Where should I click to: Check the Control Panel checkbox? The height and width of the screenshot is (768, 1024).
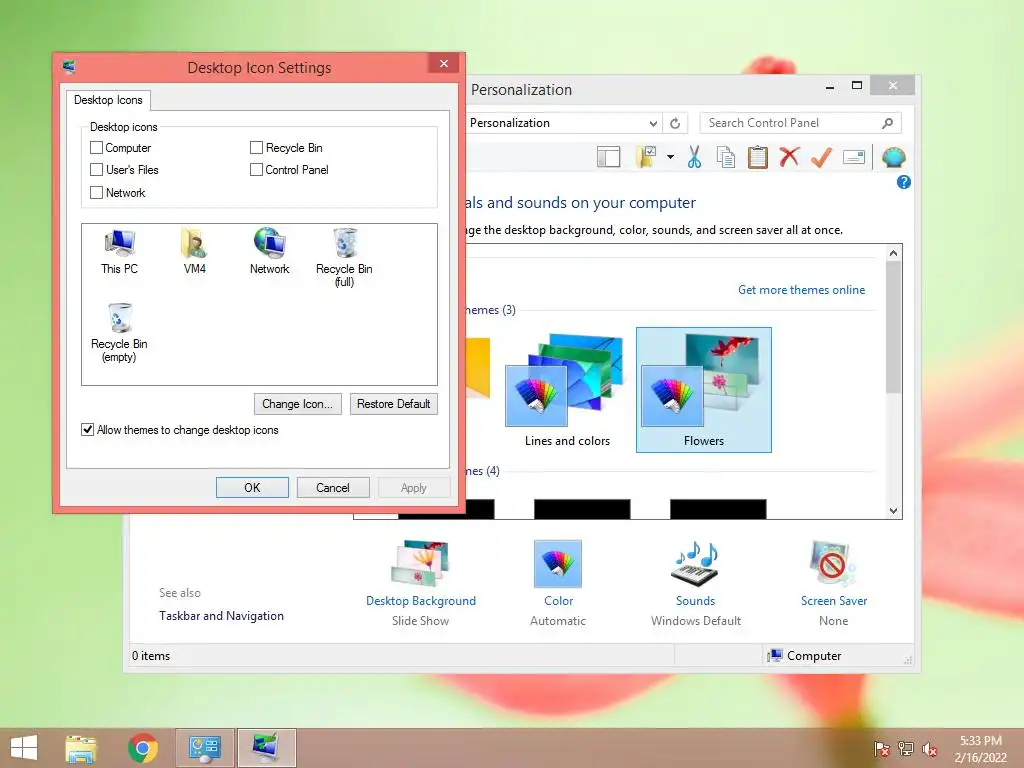pos(256,170)
